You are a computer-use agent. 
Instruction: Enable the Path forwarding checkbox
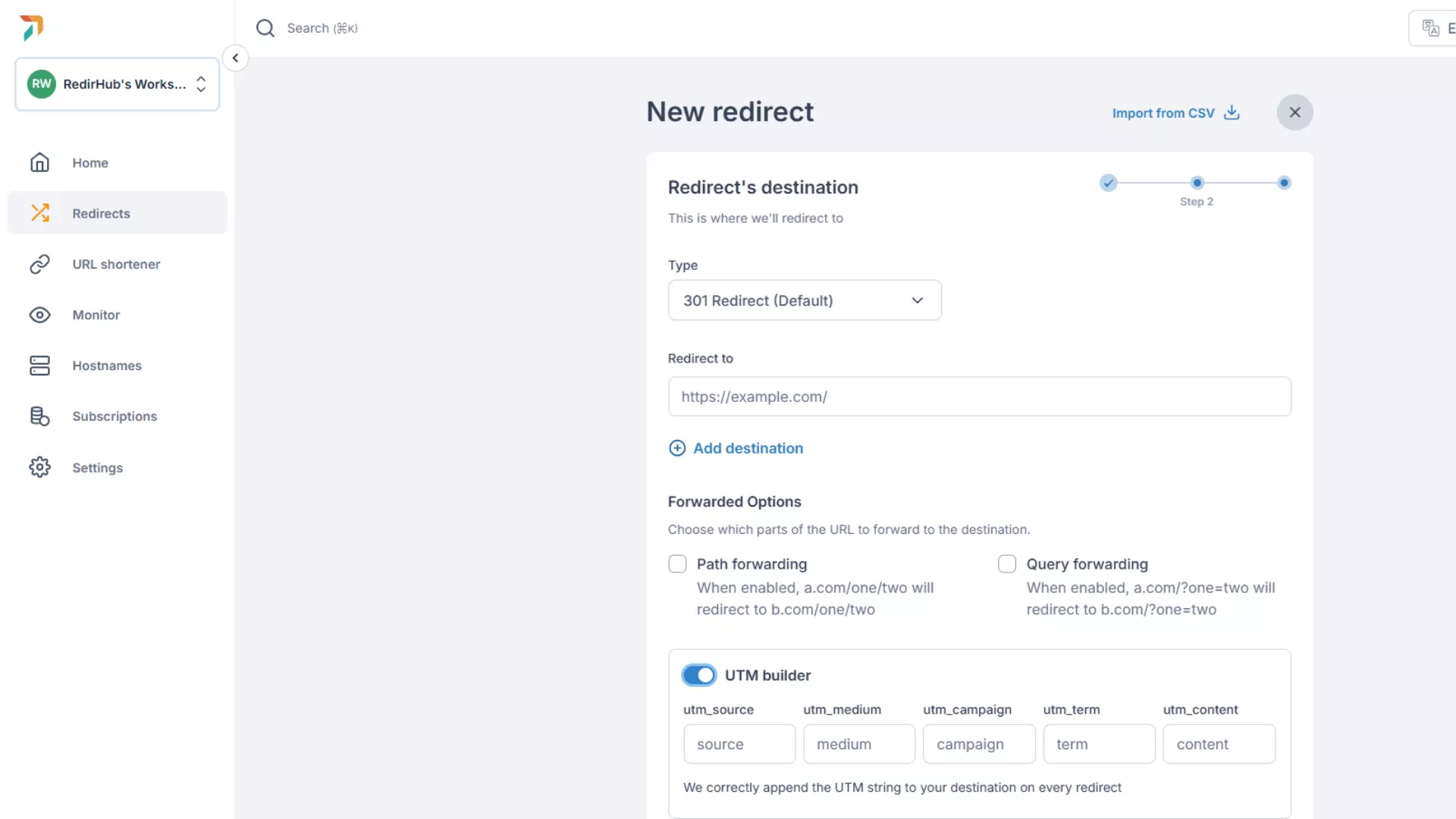pyautogui.click(x=677, y=564)
